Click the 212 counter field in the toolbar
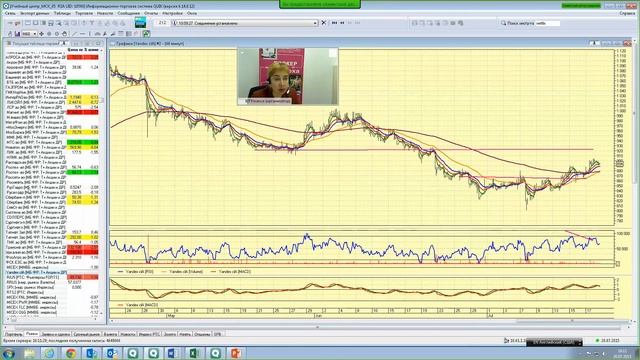The width and height of the screenshot is (640, 360). (162, 23)
